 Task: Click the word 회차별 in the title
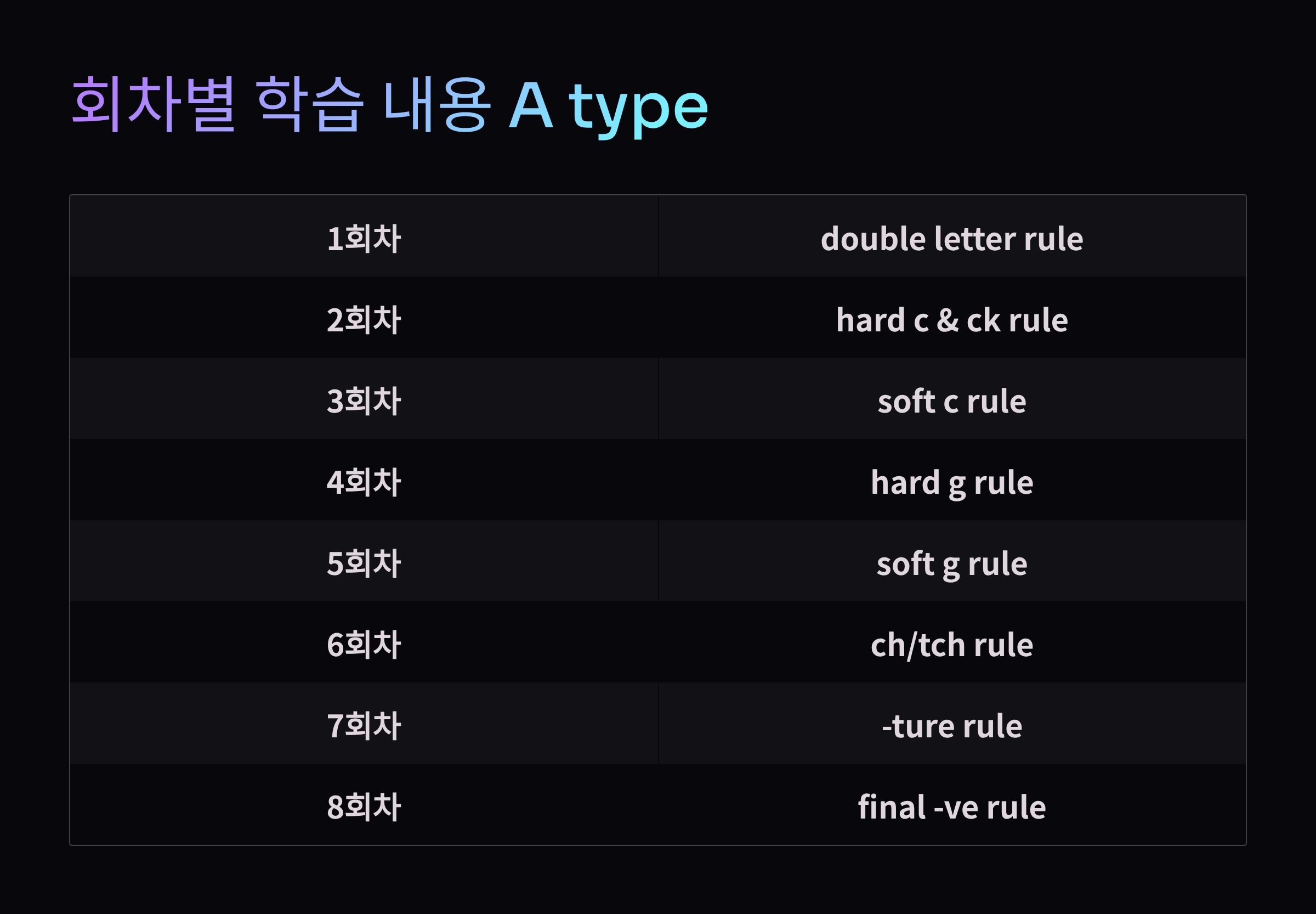[154, 105]
